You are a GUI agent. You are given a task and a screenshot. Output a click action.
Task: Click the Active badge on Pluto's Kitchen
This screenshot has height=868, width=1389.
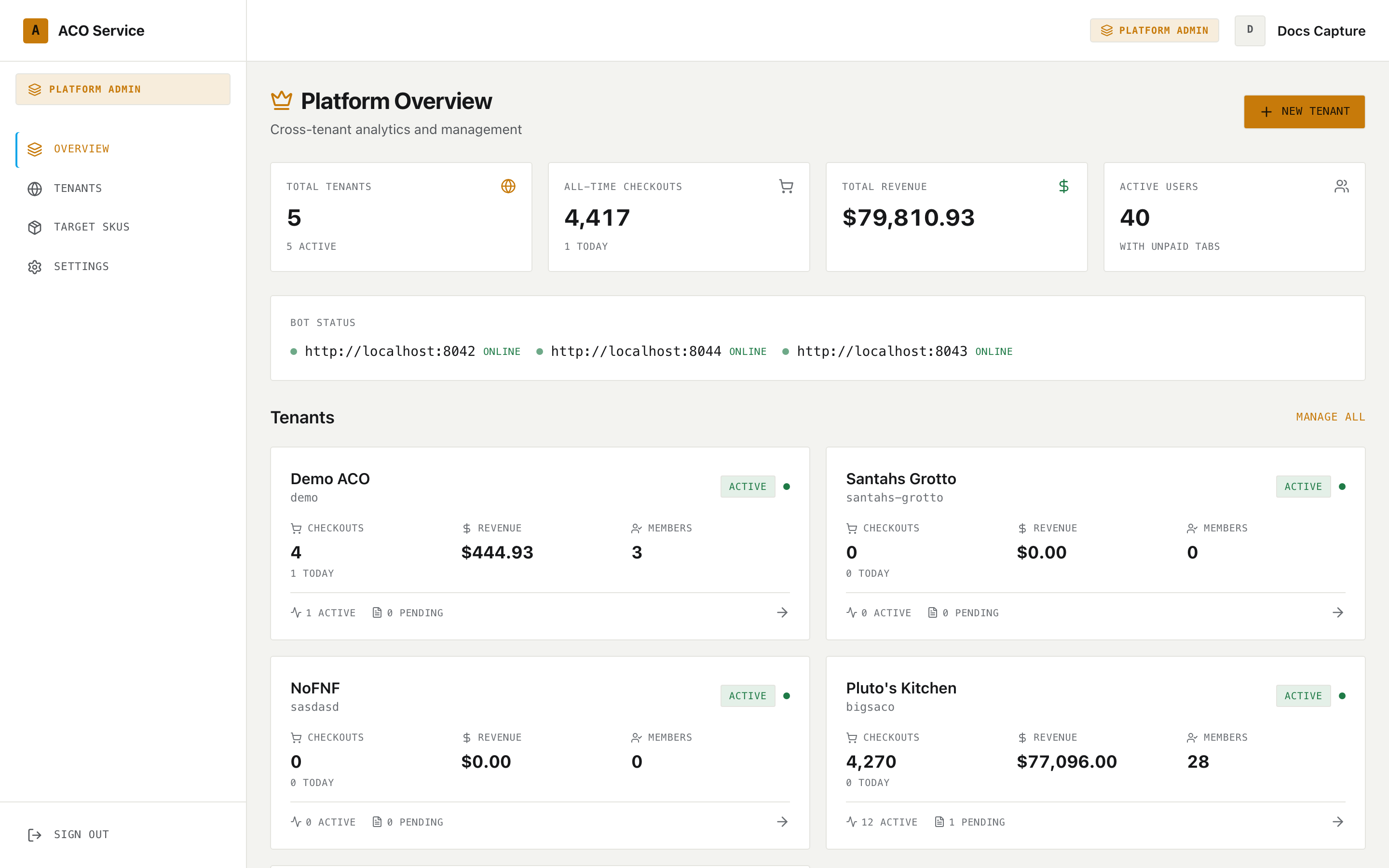coord(1303,696)
